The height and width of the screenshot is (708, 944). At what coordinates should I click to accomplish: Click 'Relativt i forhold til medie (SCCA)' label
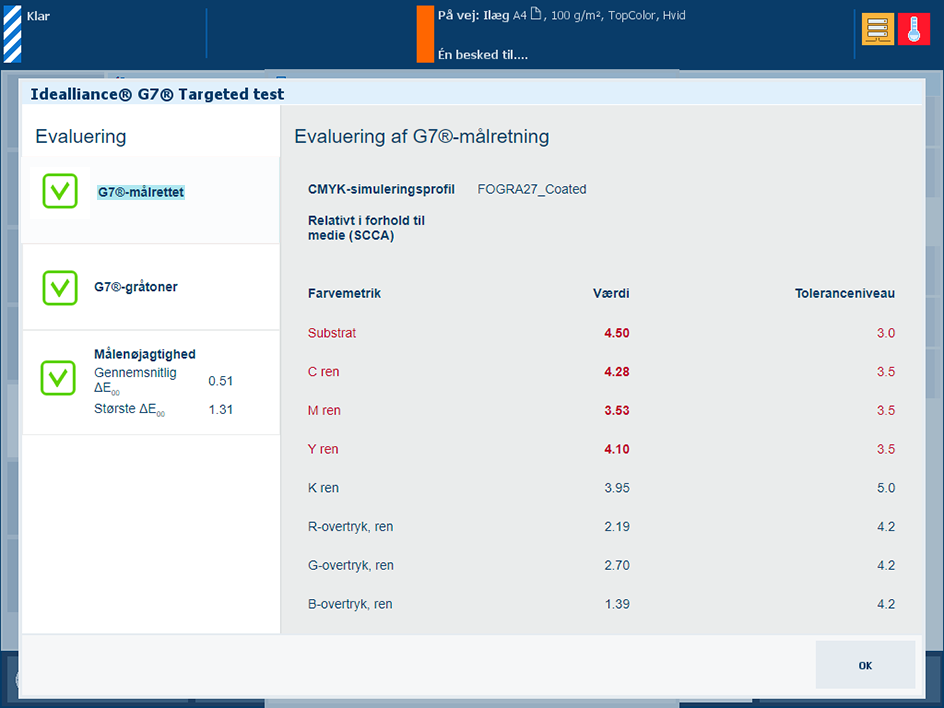coord(366,228)
